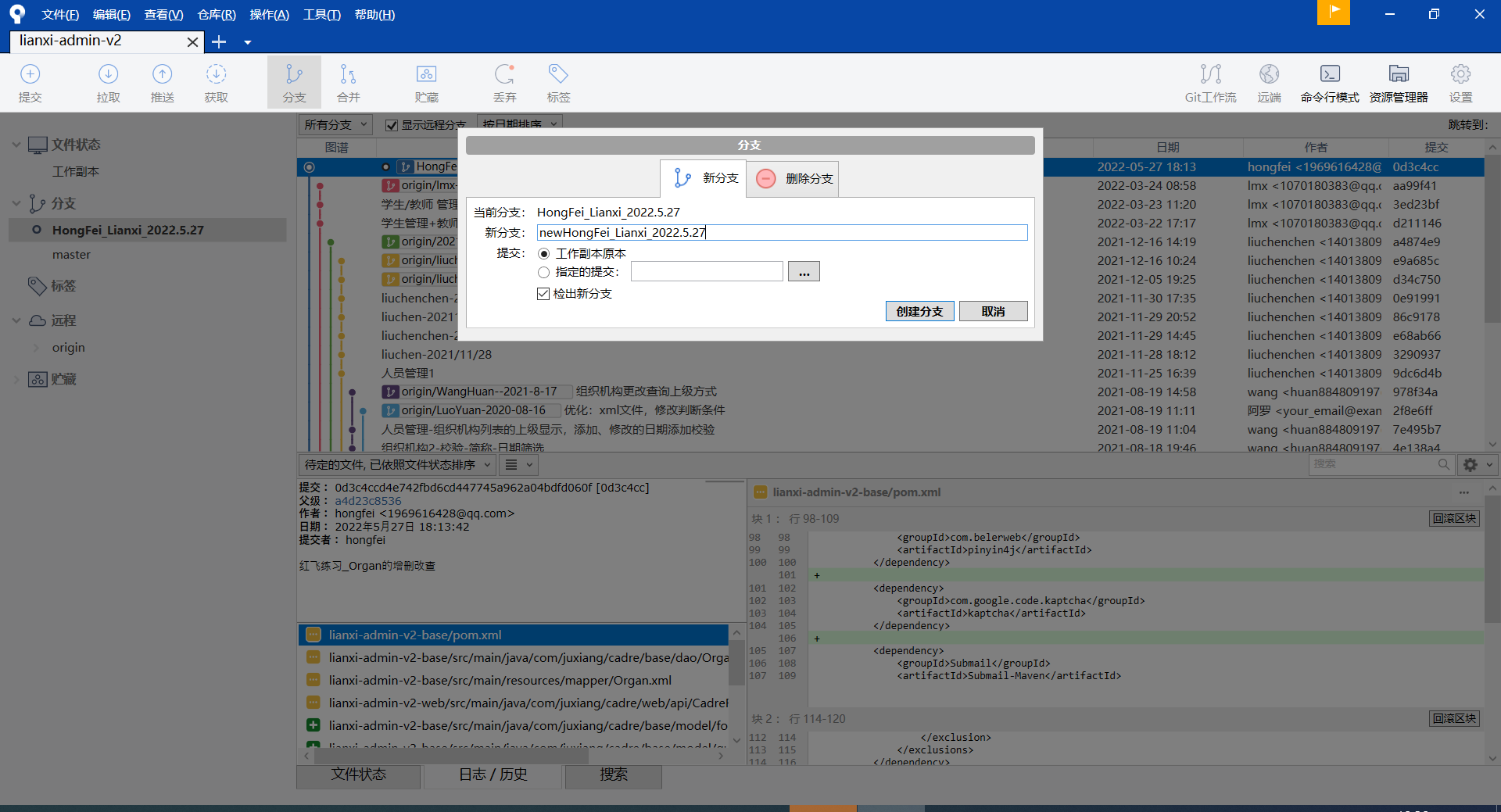
Task: Select the 工作副本原本 radio option
Action: point(544,254)
